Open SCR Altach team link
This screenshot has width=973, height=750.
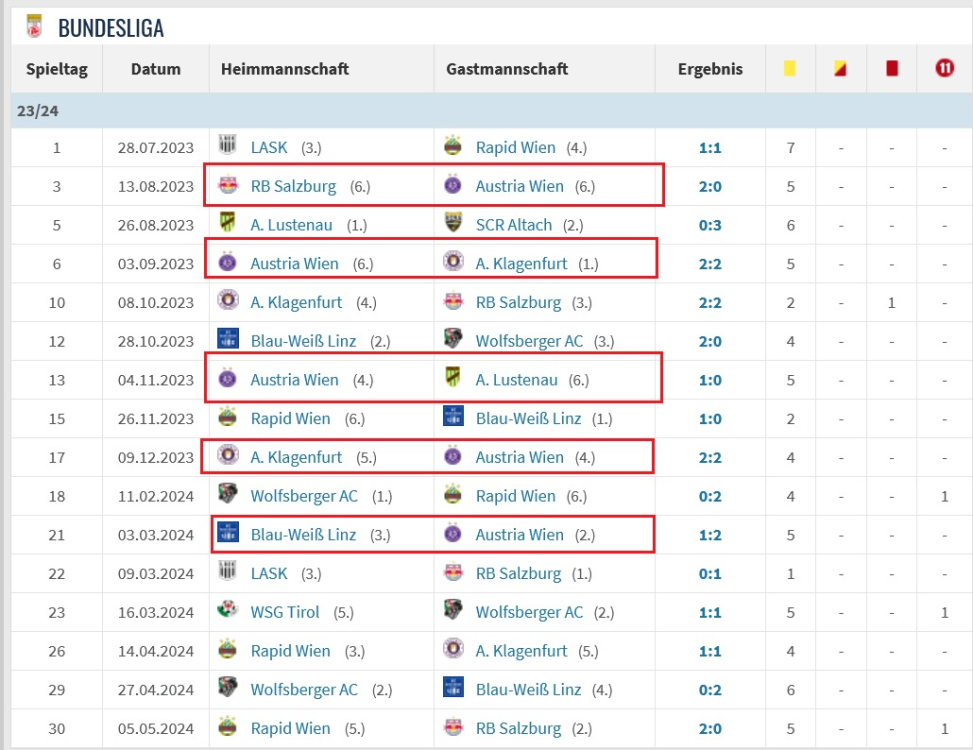(x=513, y=225)
